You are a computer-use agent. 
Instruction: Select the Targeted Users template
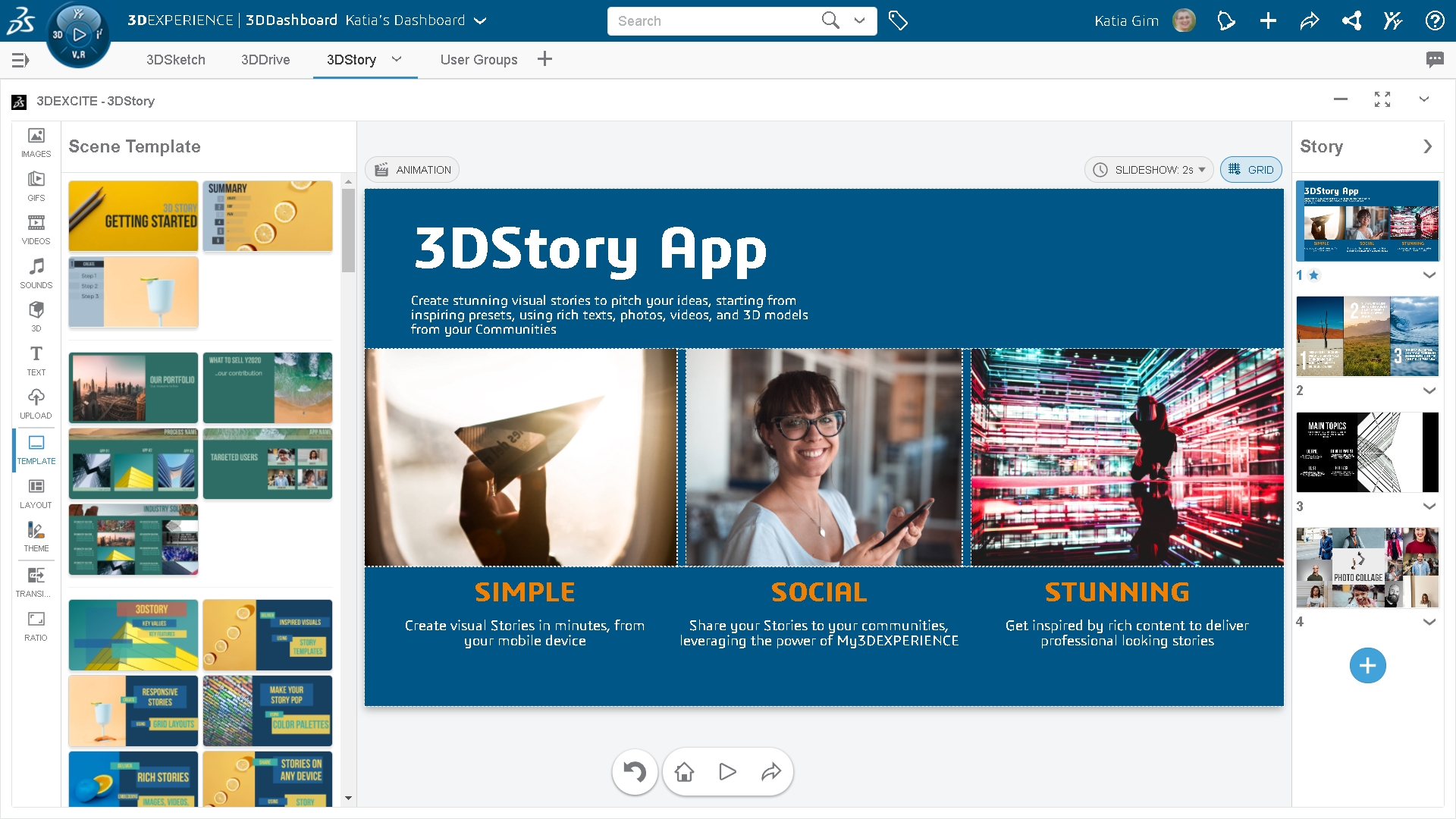(268, 463)
